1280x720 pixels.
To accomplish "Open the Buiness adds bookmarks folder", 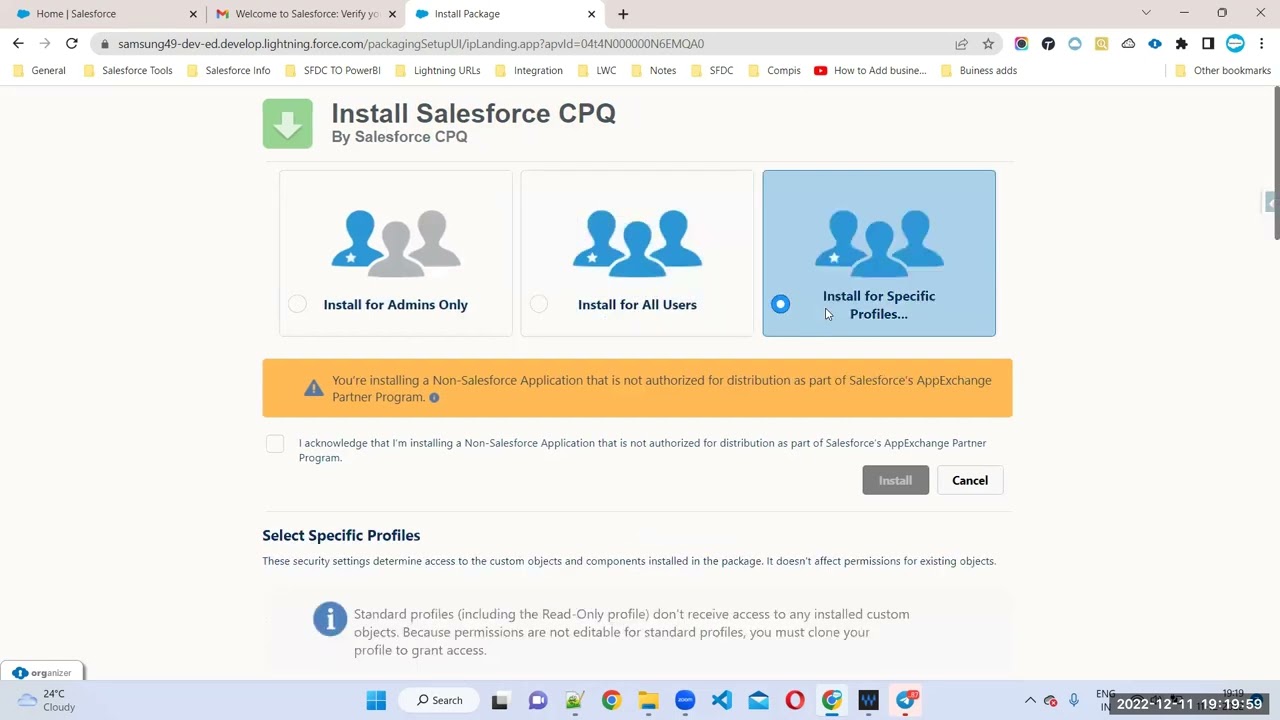I will [979, 71].
